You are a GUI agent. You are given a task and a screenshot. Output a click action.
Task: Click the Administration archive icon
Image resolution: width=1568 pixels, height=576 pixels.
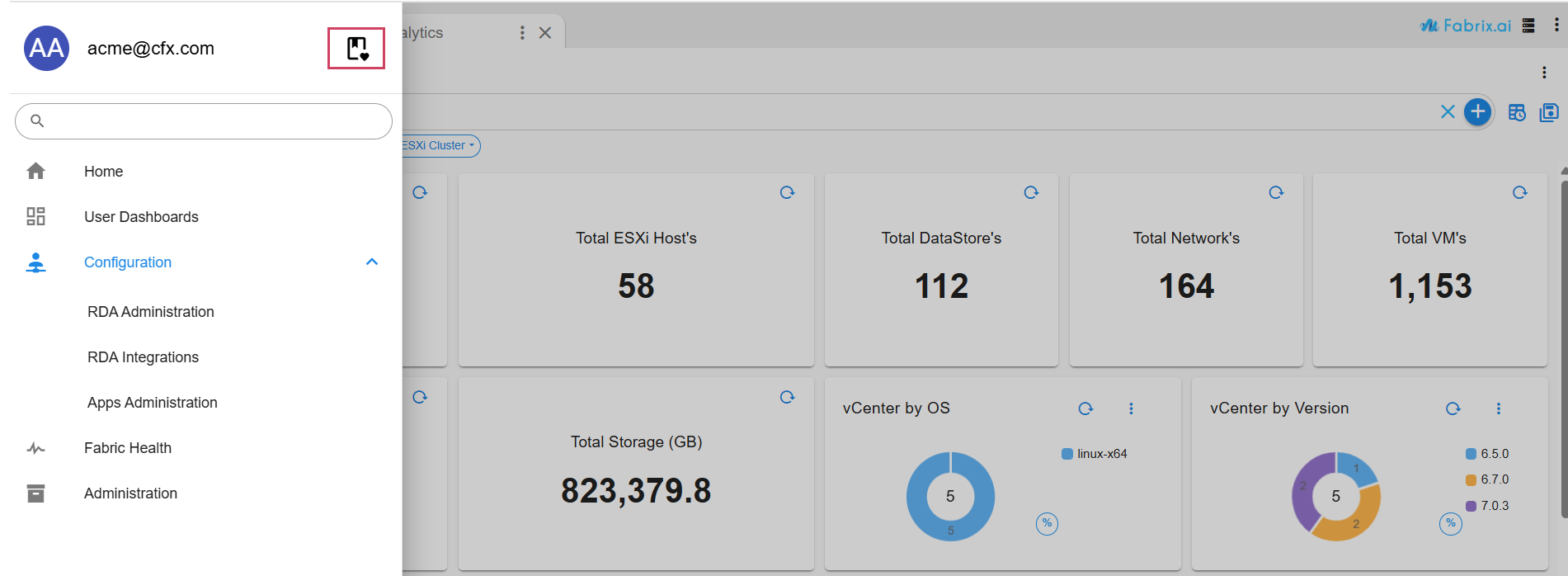coord(35,493)
